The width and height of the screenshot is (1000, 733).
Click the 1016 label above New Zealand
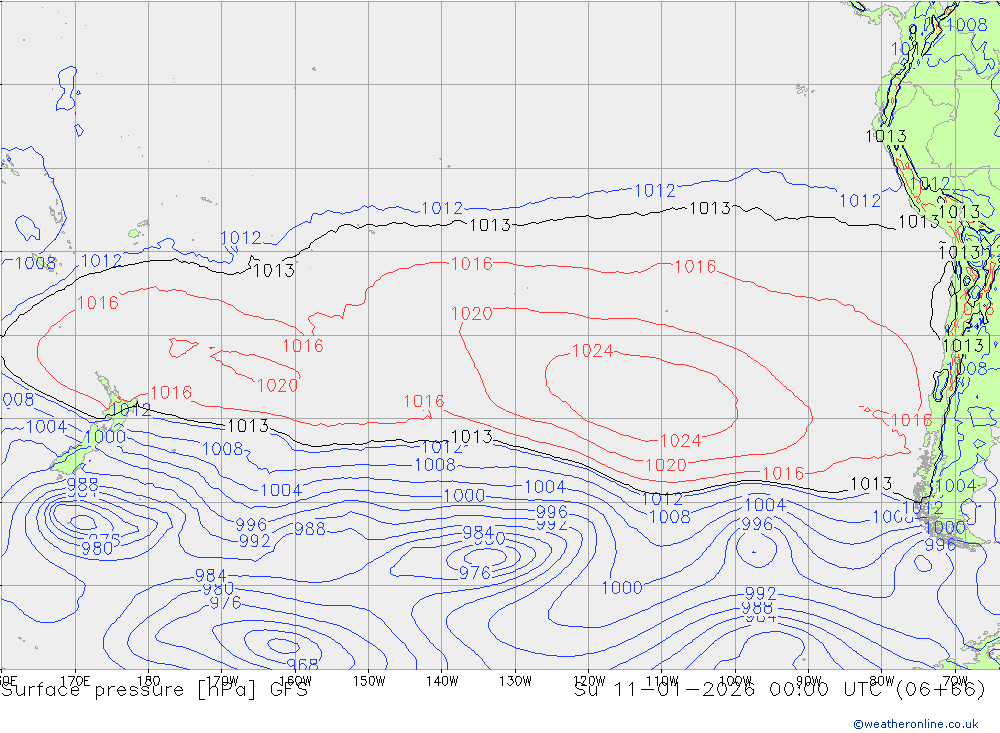pyautogui.click(x=98, y=302)
